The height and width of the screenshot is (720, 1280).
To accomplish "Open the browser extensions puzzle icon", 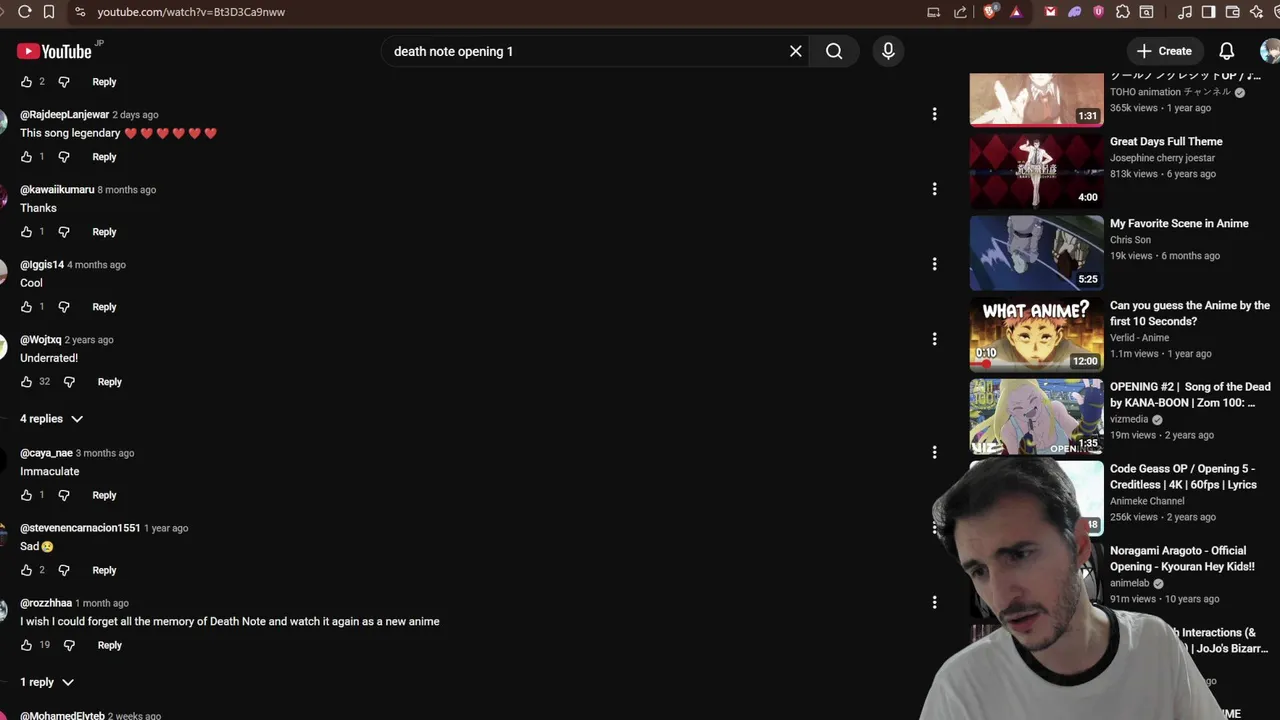I will click(1123, 12).
